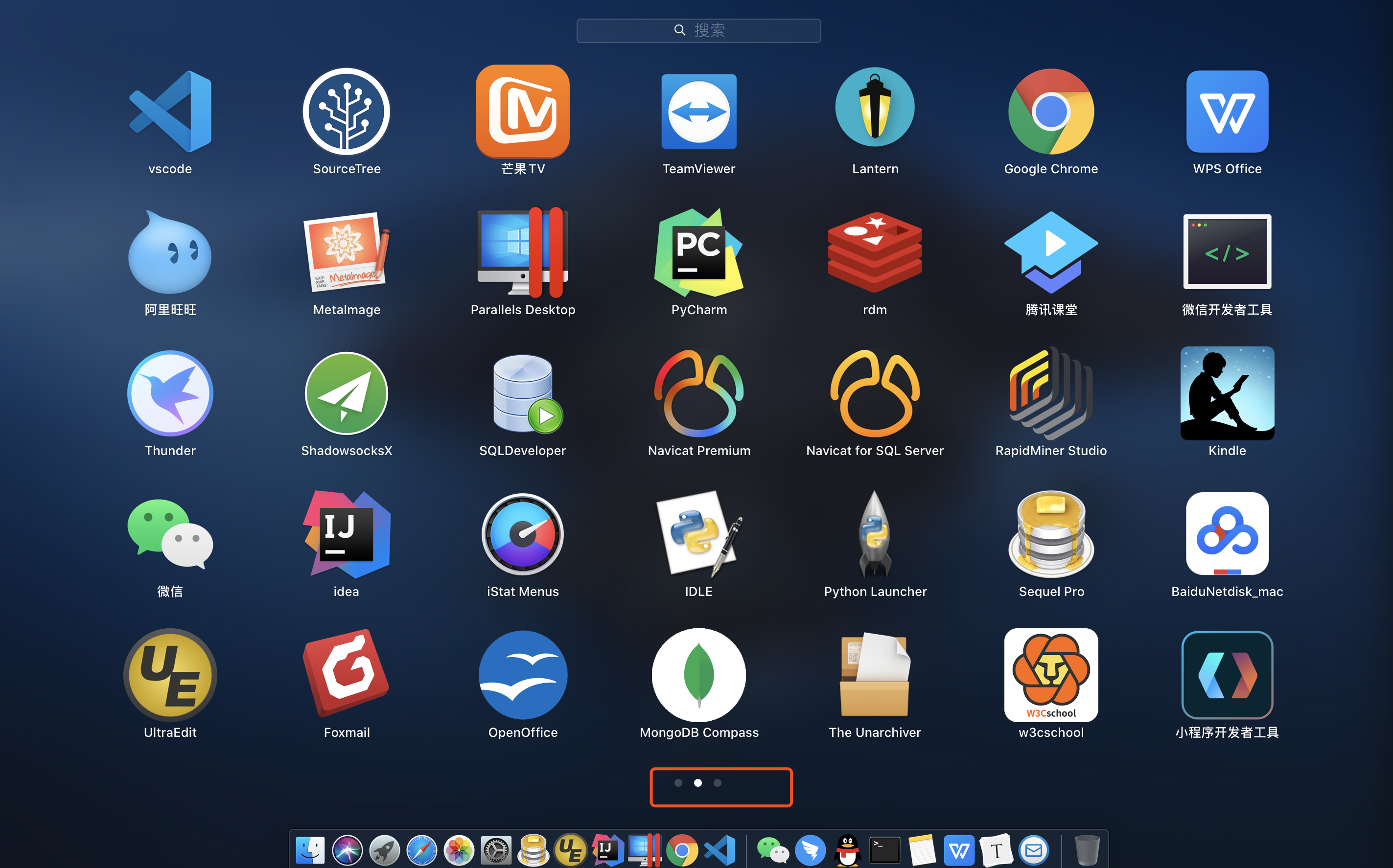Select the current middle page dot
Screen dimensions: 1393x868
[697, 783]
